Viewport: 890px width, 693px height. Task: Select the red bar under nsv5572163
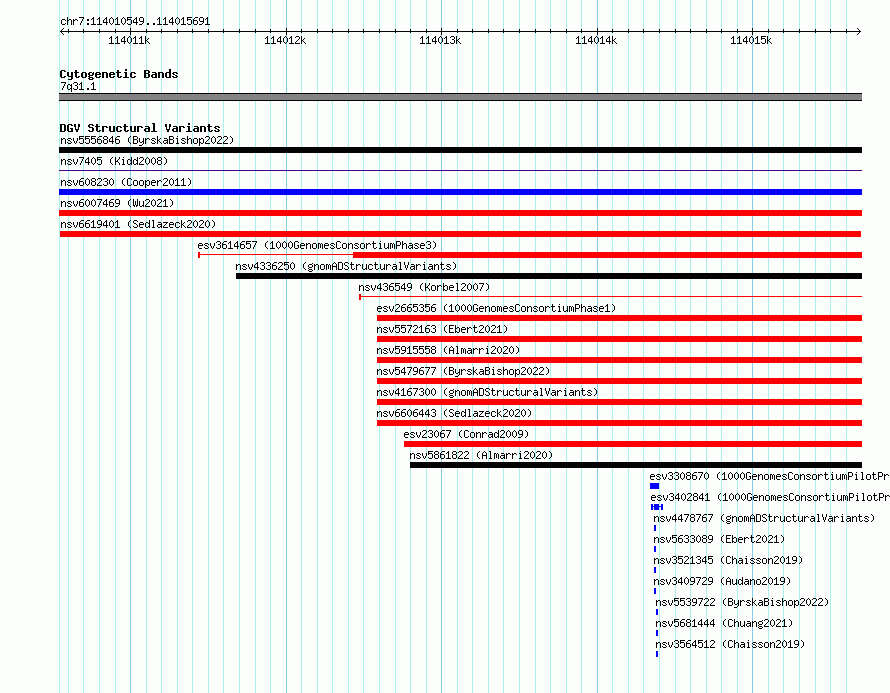[619, 339]
